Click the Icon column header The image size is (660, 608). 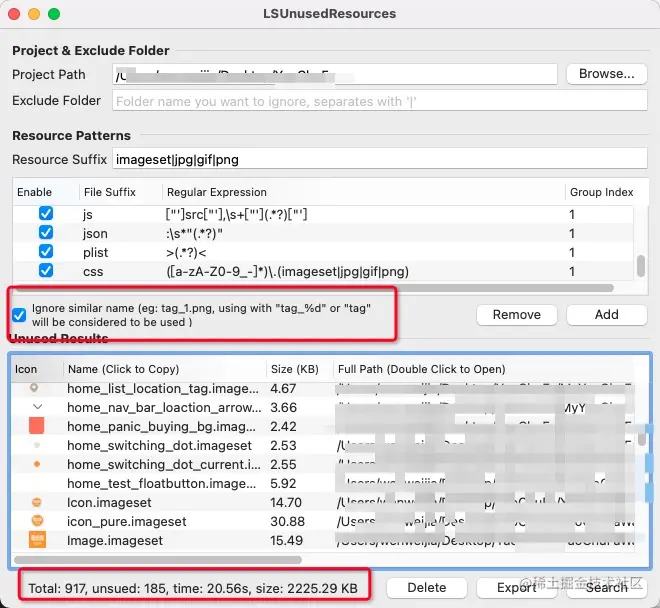coord(26,369)
